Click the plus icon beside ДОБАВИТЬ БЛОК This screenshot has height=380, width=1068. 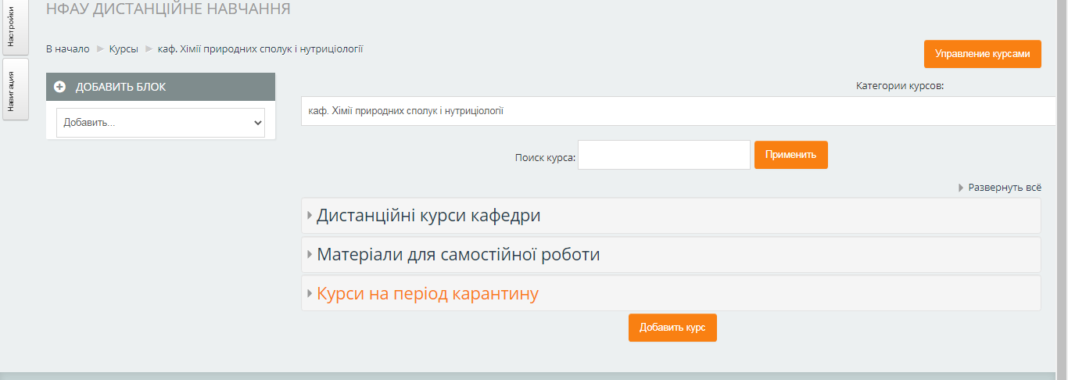pos(60,87)
